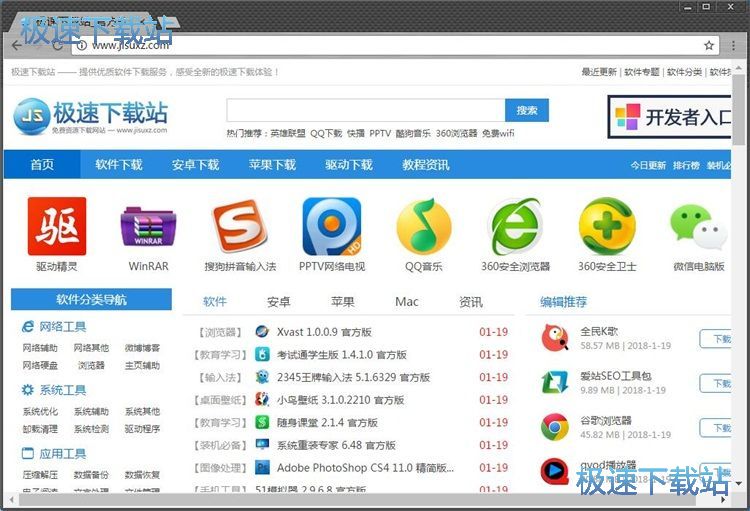
Task: Open 安卓下载 navigation item
Action: 196,165
